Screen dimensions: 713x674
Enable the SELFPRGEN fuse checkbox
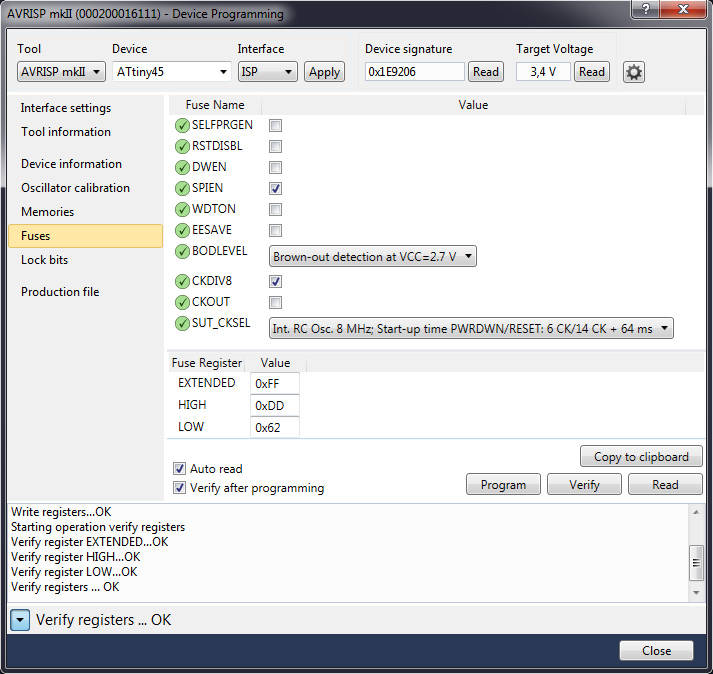[x=275, y=125]
